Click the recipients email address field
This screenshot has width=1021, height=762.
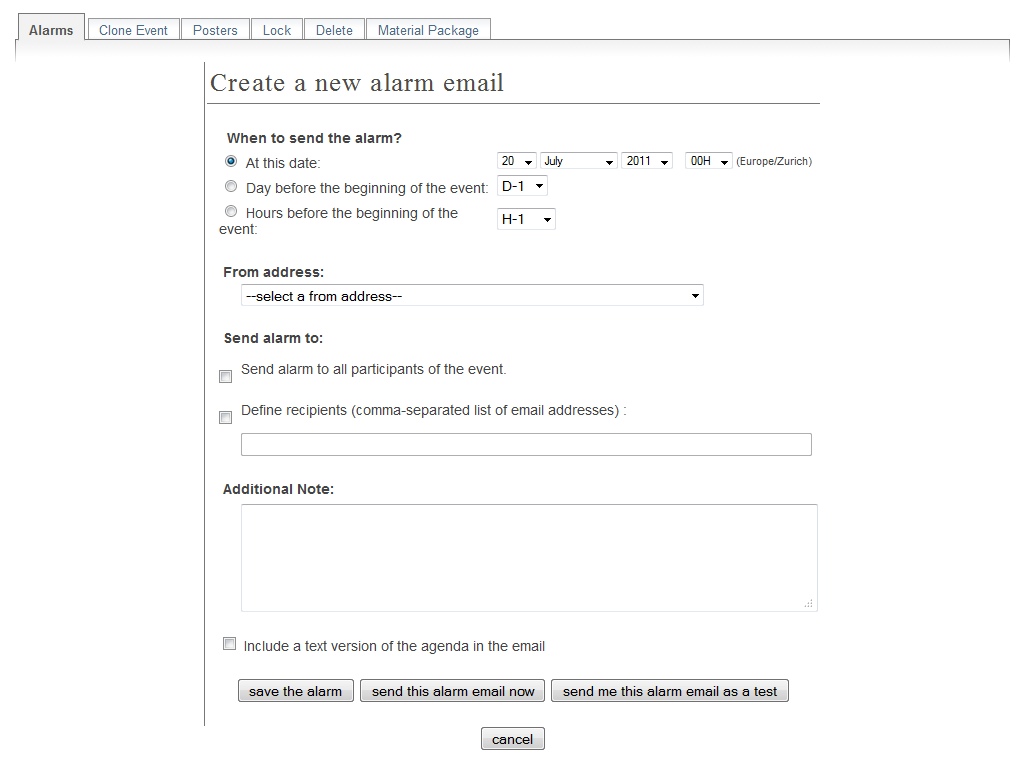(526, 445)
